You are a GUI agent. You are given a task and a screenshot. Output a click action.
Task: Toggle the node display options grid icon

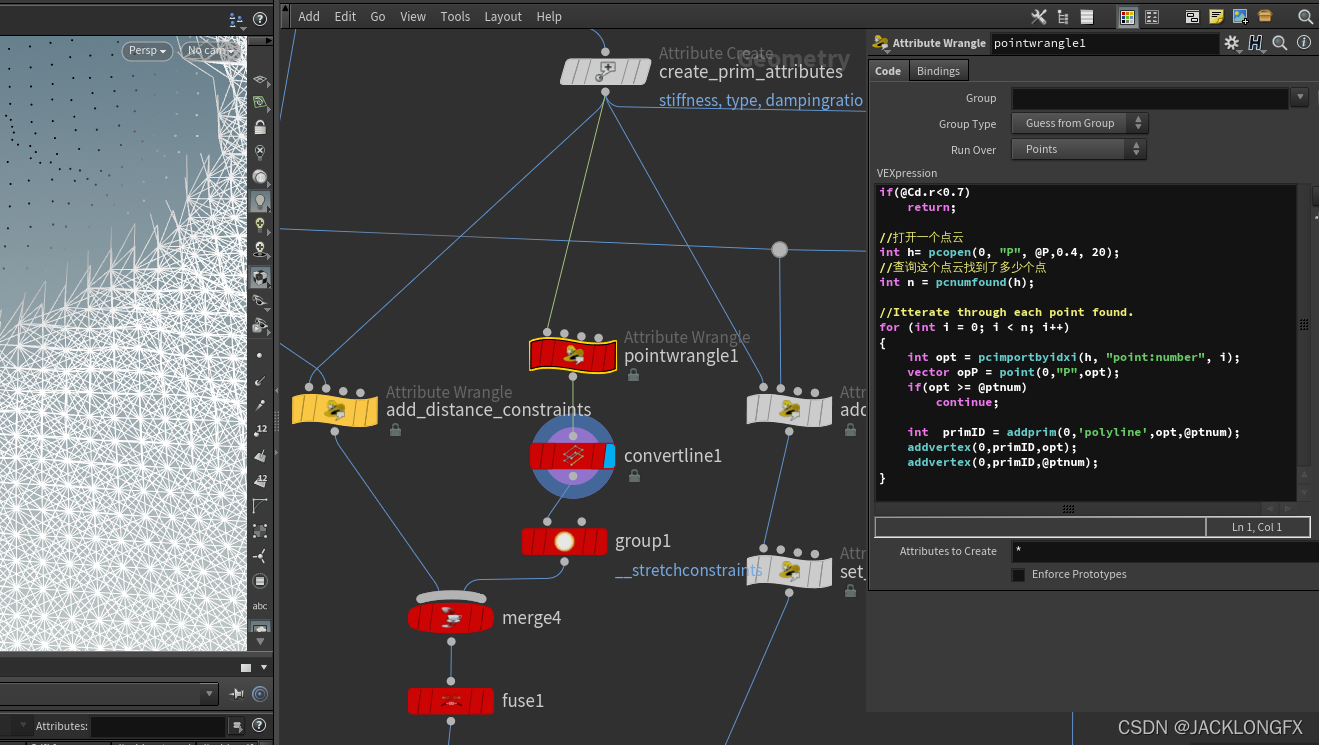click(x=1152, y=16)
